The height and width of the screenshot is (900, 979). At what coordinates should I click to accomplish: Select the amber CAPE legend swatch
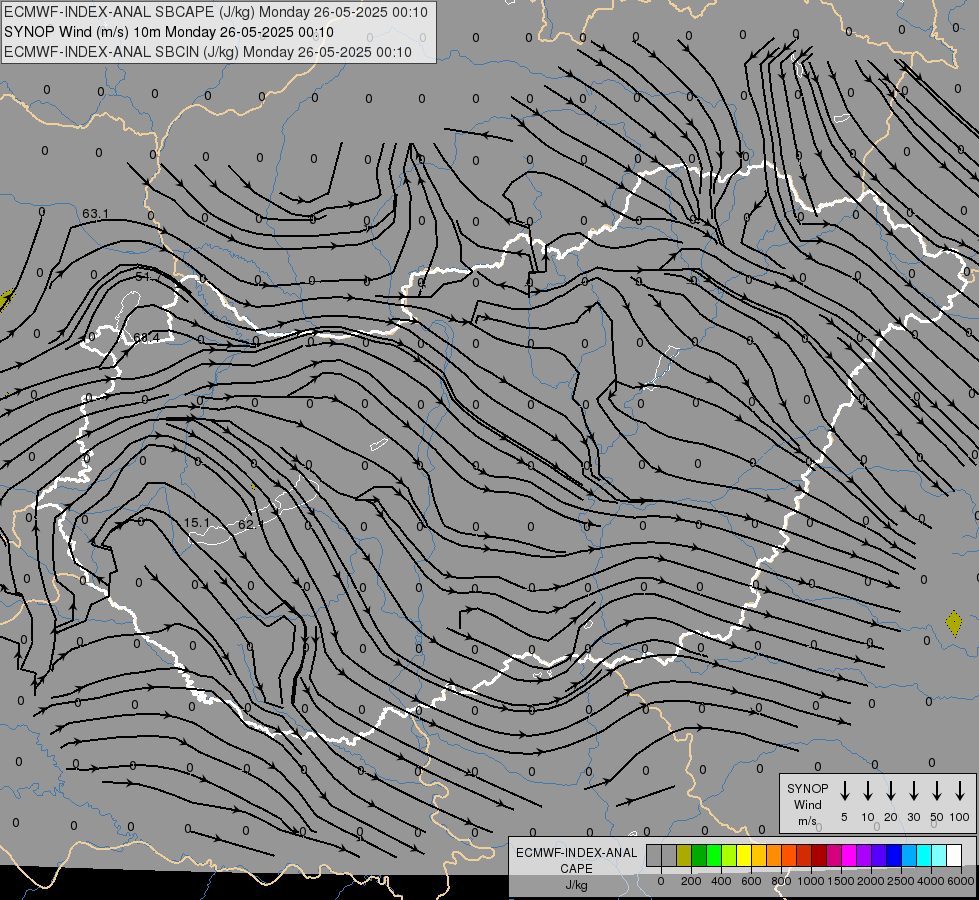tap(759, 855)
